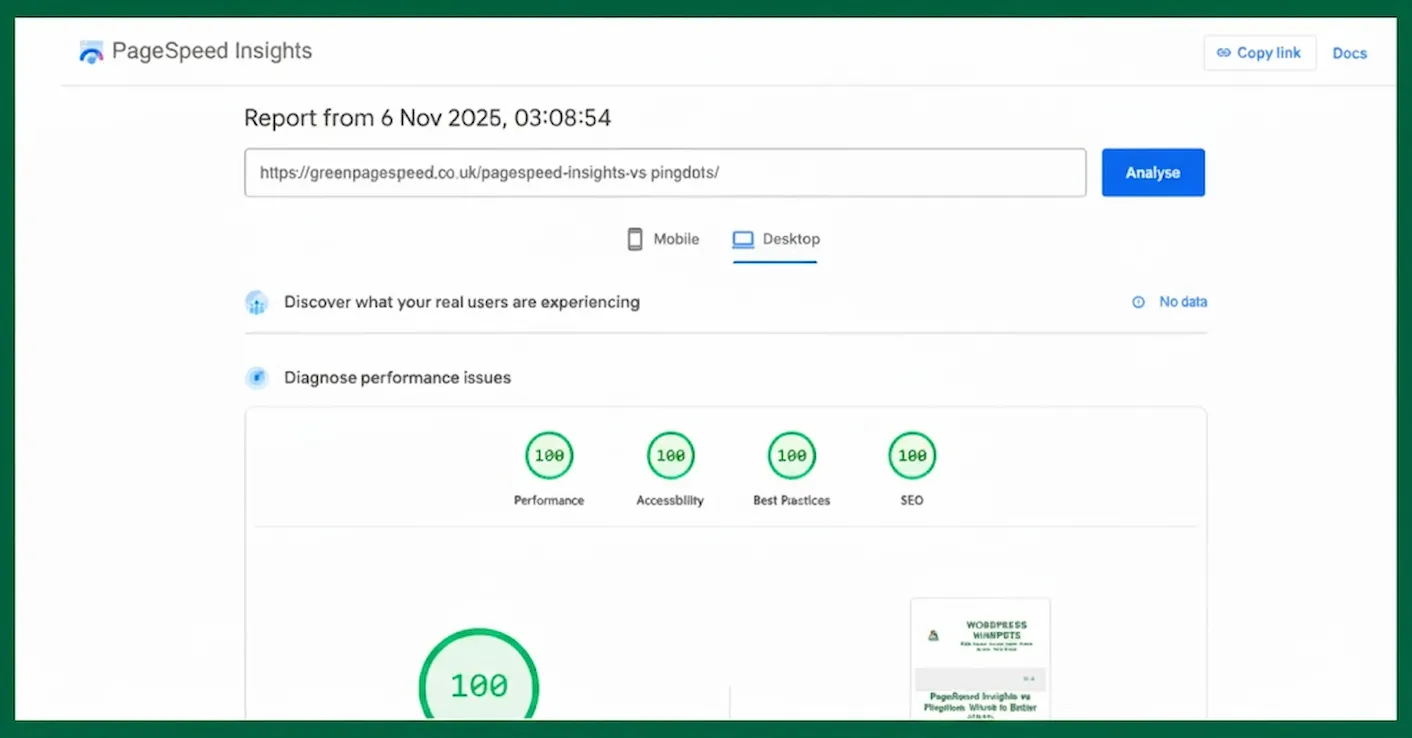Viewport: 1412px width, 738px height.
Task: Click the mobile phone icon
Action: (x=634, y=239)
